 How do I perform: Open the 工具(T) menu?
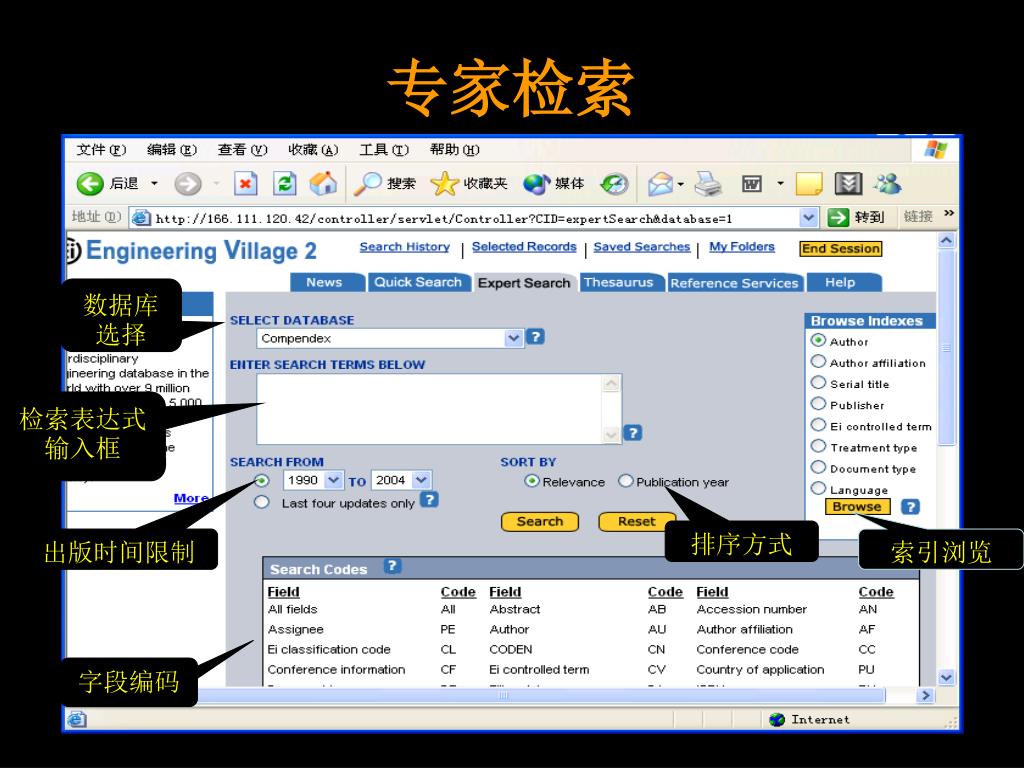click(384, 150)
